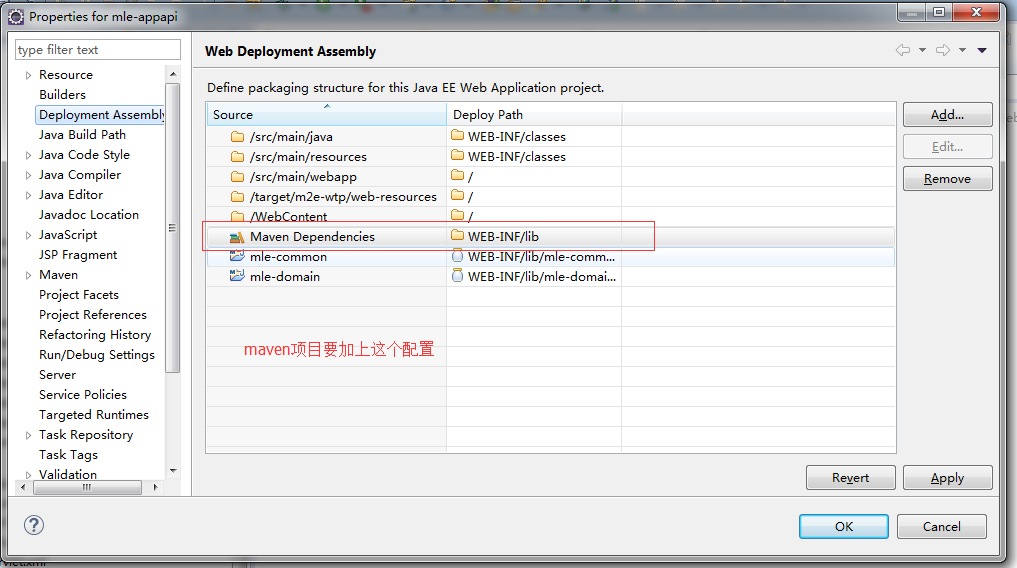The height and width of the screenshot is (568, 1017).
Task: Expand the JavaScript tree node
Action: coord(28,235)
